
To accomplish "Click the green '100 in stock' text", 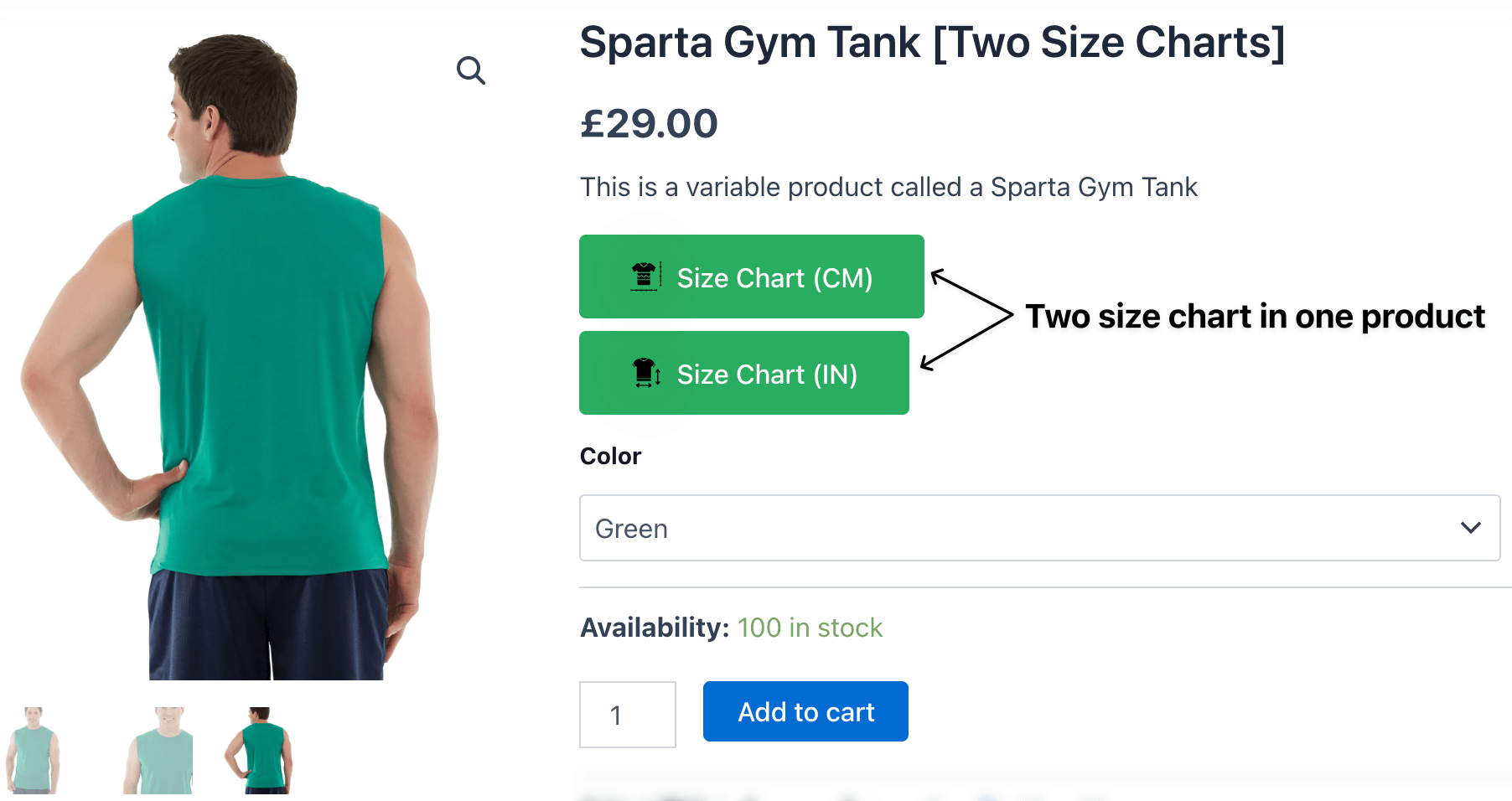I will coord(810,627).
